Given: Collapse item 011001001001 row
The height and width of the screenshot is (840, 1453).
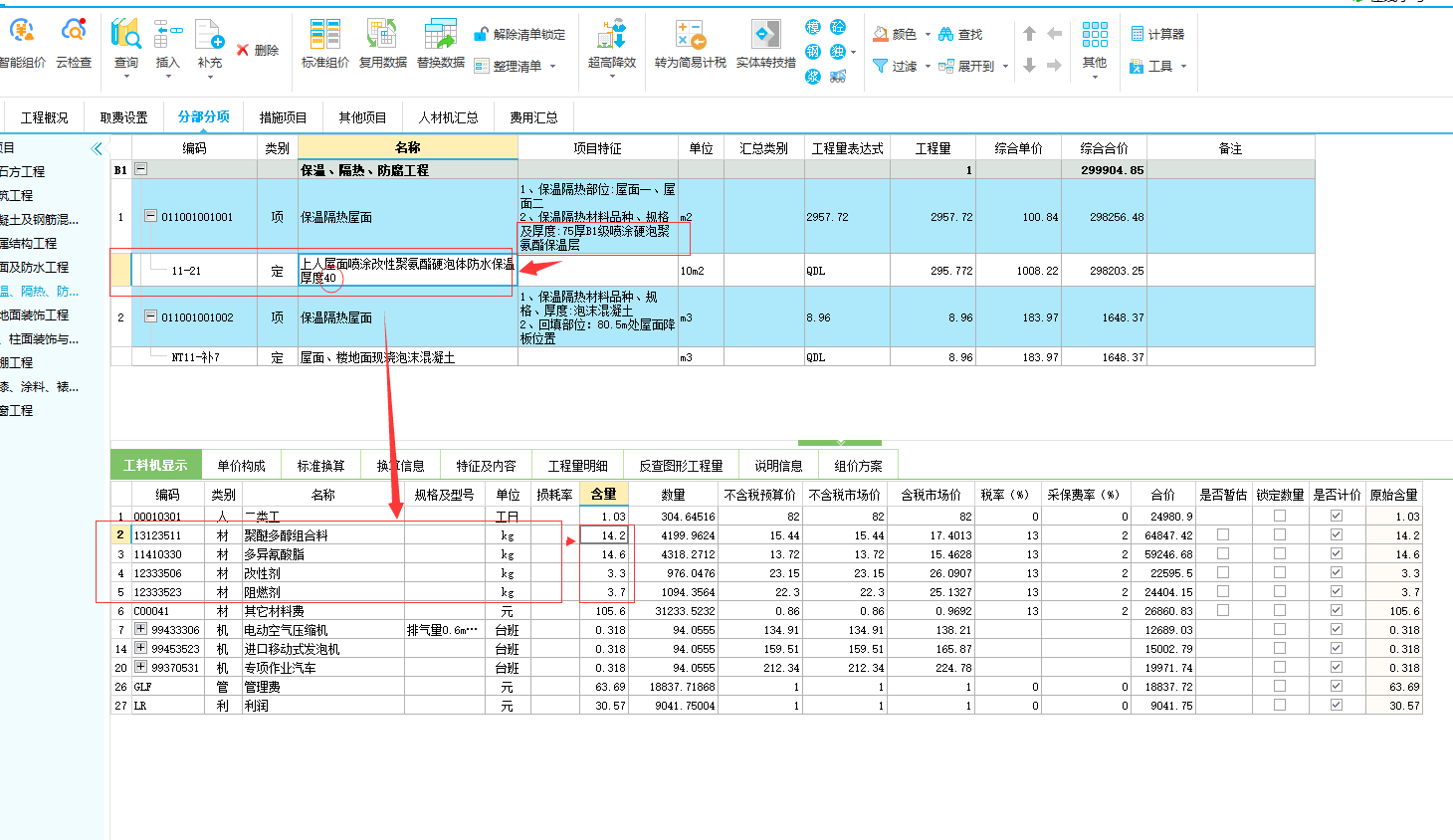Looking at the screenshot, I should (x=151, y=216).
